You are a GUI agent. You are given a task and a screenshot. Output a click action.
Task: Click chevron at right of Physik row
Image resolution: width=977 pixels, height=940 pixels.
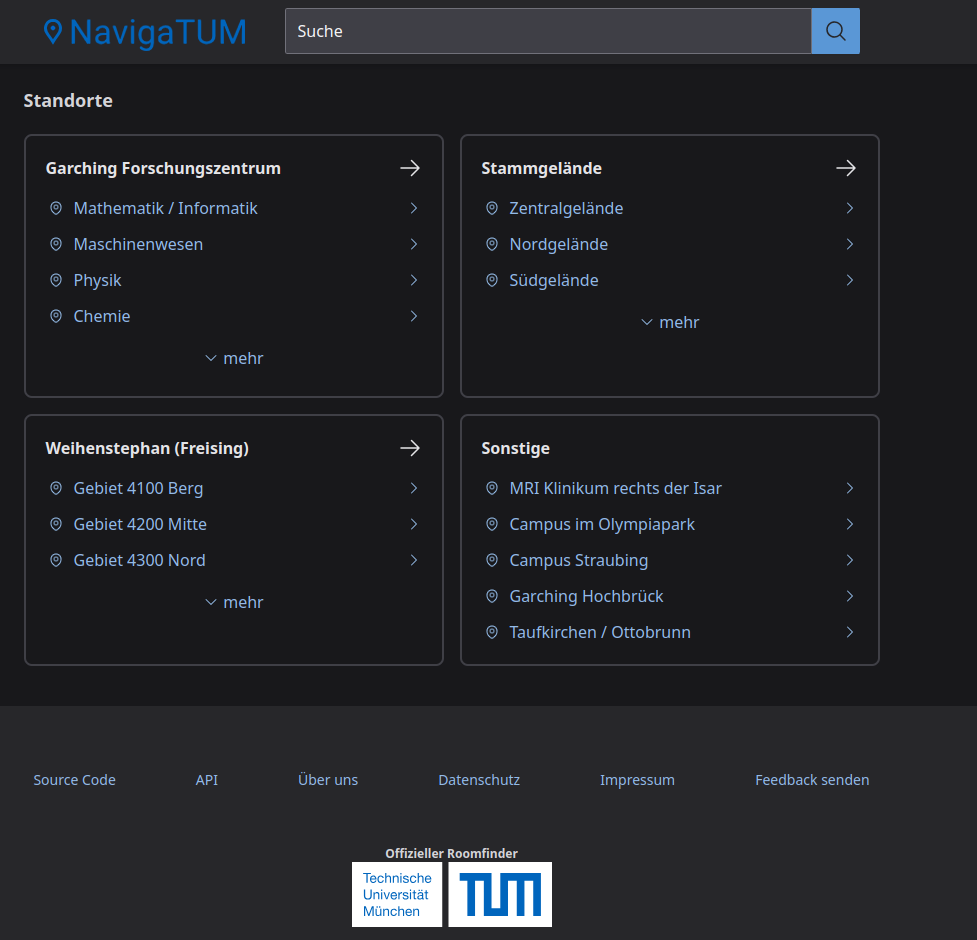coord(414,280)
